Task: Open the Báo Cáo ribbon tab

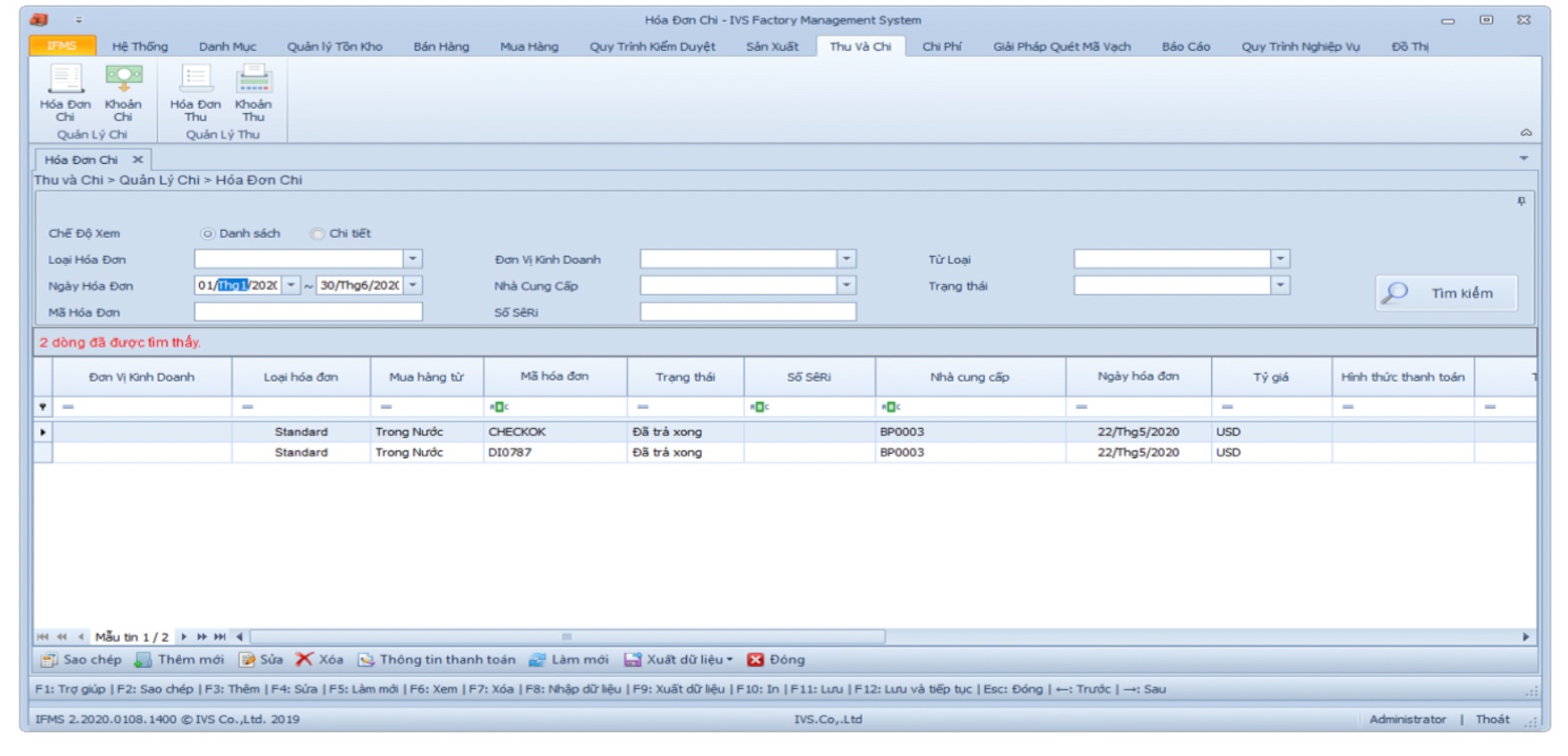Action: [x=1185, y=46]
